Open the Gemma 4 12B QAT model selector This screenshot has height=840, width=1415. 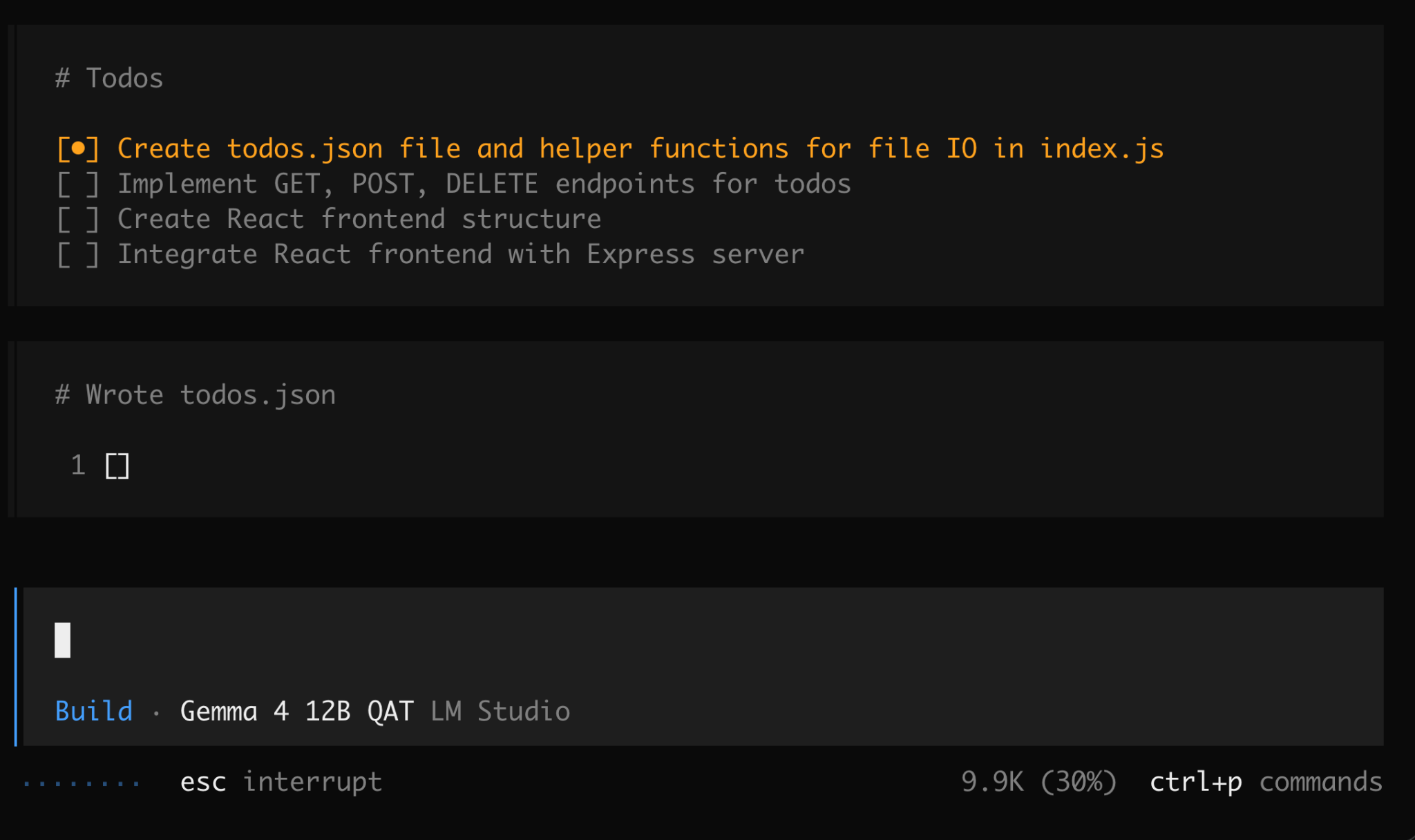(296, 711)
